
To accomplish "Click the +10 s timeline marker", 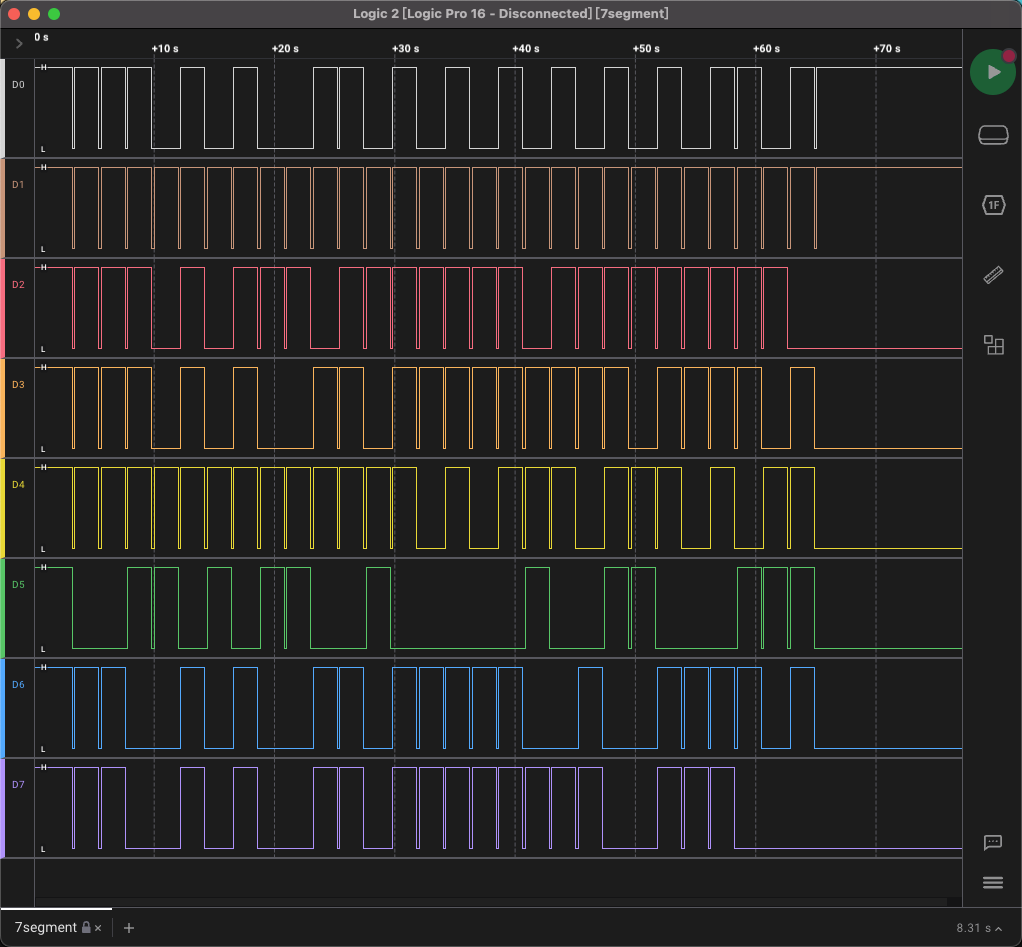I will [x=165, y=48].
